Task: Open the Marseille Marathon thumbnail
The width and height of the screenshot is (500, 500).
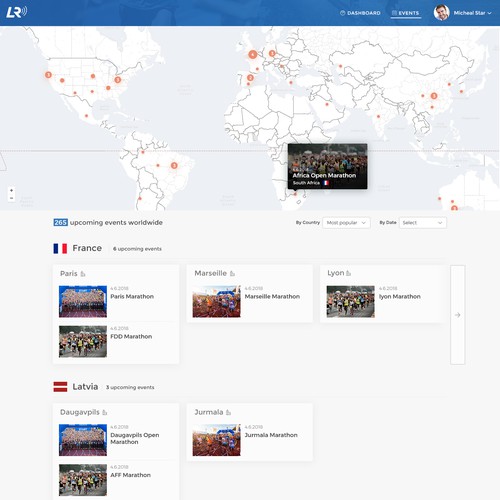Action: click(x=216, y=301)
